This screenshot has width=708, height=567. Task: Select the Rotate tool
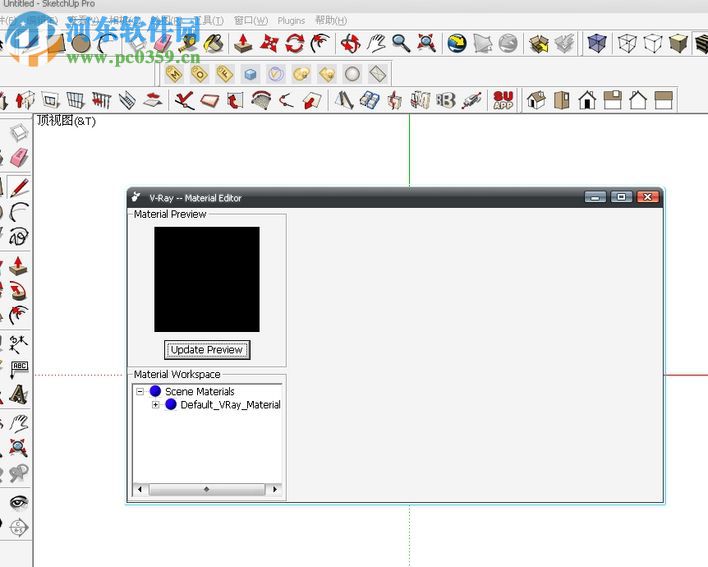pos(294,43)
